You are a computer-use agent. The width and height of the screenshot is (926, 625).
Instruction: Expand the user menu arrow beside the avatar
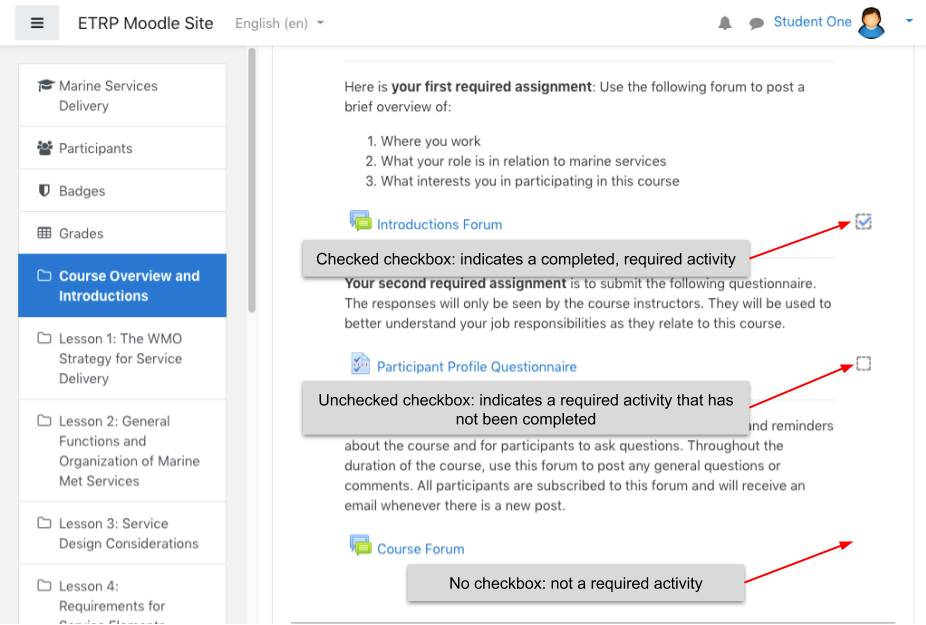tap(909, 21)
